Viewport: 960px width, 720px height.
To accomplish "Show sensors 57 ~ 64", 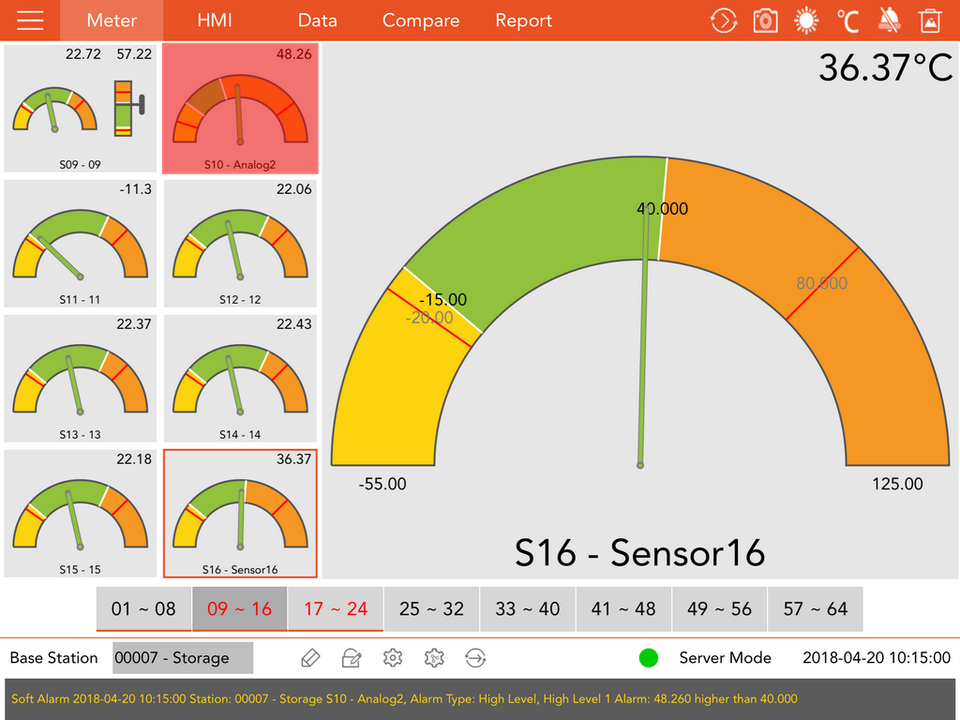I will pos(816,609).
